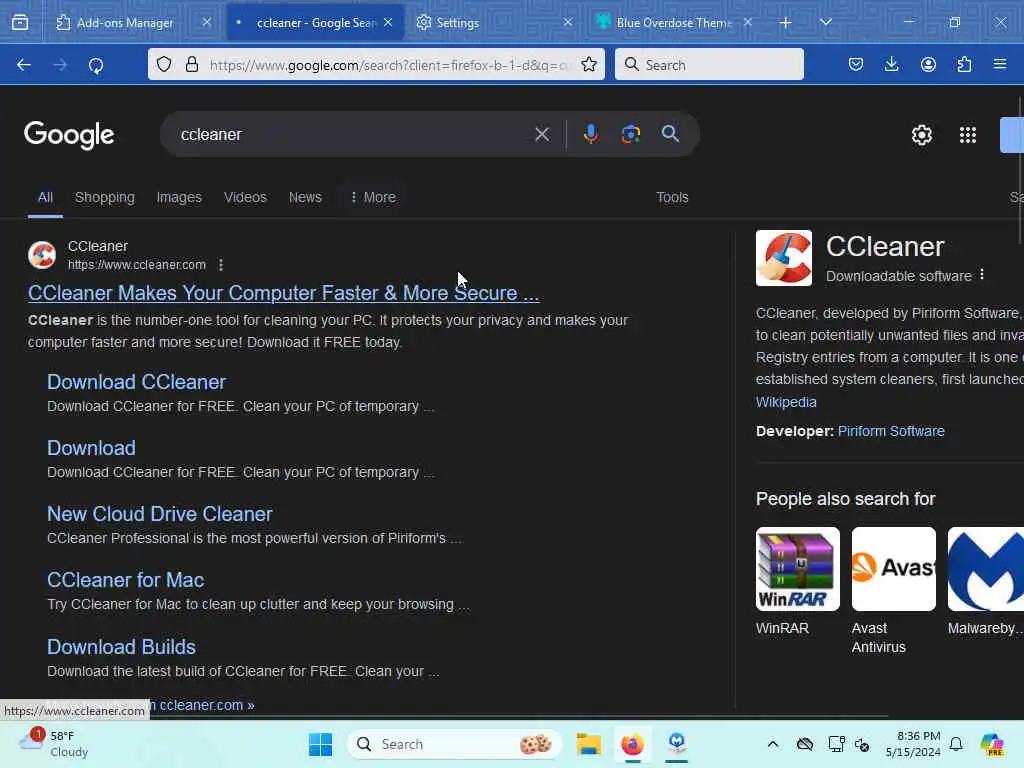The width and height of the screenshot is (1024, 768).
Task: Open the taskbar clock and date
Action: coord(913,744)
